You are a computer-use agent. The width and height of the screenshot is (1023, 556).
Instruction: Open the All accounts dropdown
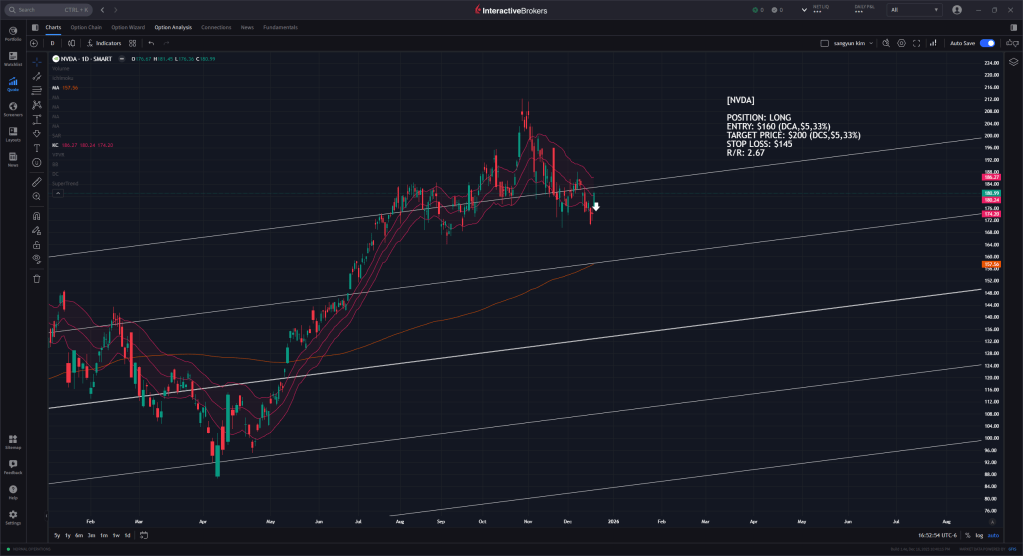pyautogui.click(x=914, y=9)
